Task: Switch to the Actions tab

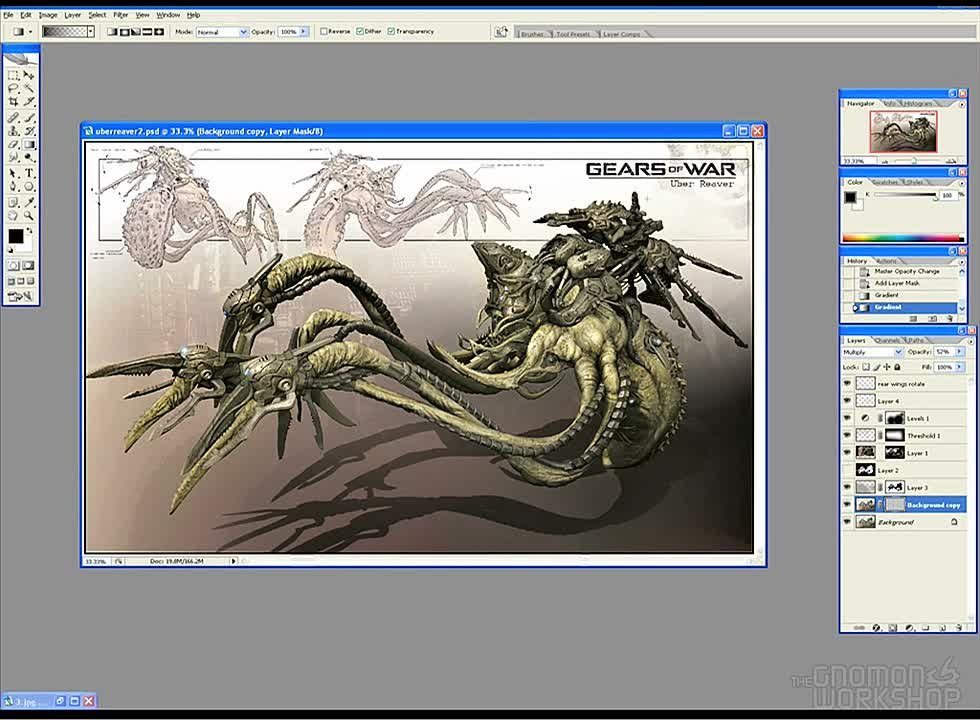Action: 886,261
